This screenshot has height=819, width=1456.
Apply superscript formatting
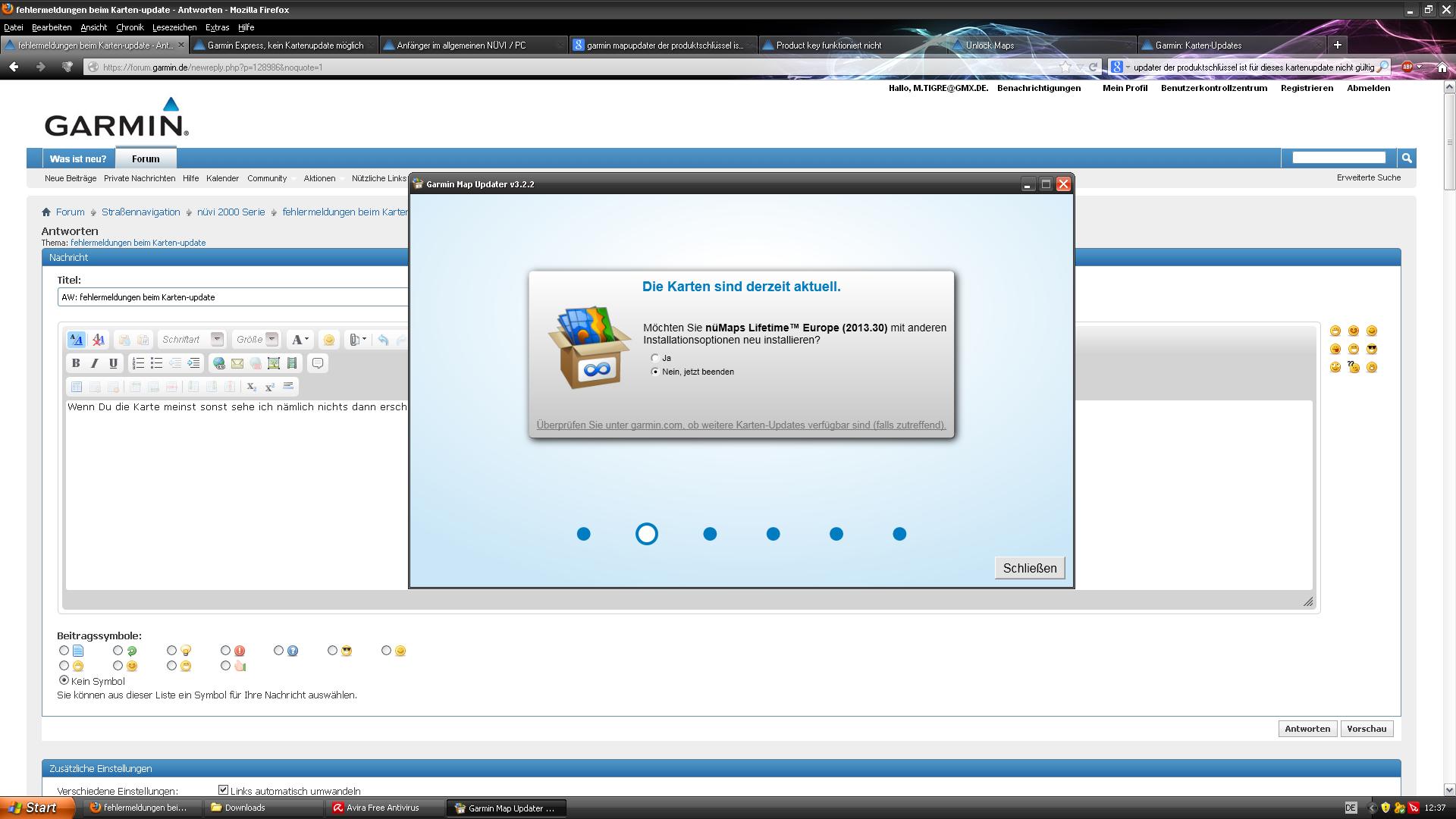269,387
